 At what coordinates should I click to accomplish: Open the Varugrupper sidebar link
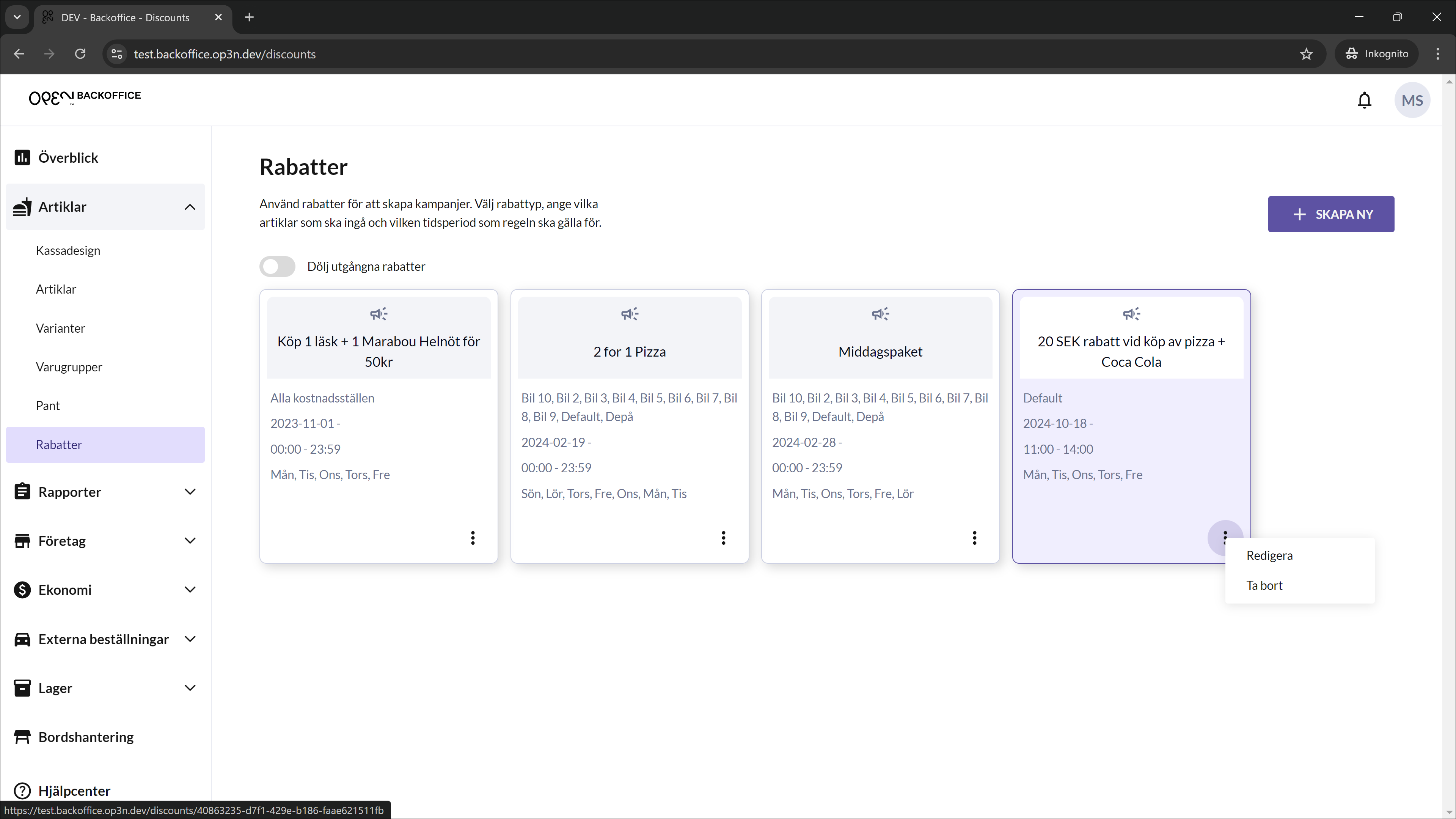(69, 367)
